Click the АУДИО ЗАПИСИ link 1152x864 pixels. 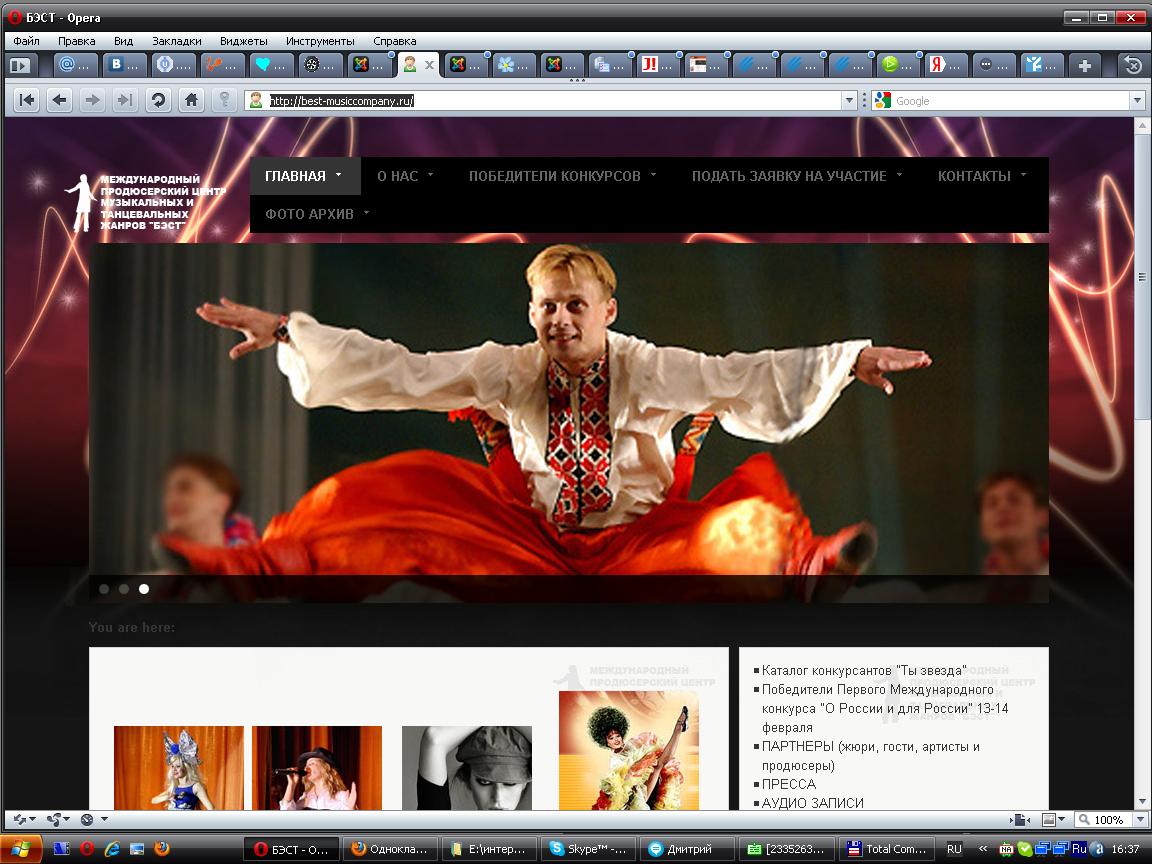tap(812, 803)
